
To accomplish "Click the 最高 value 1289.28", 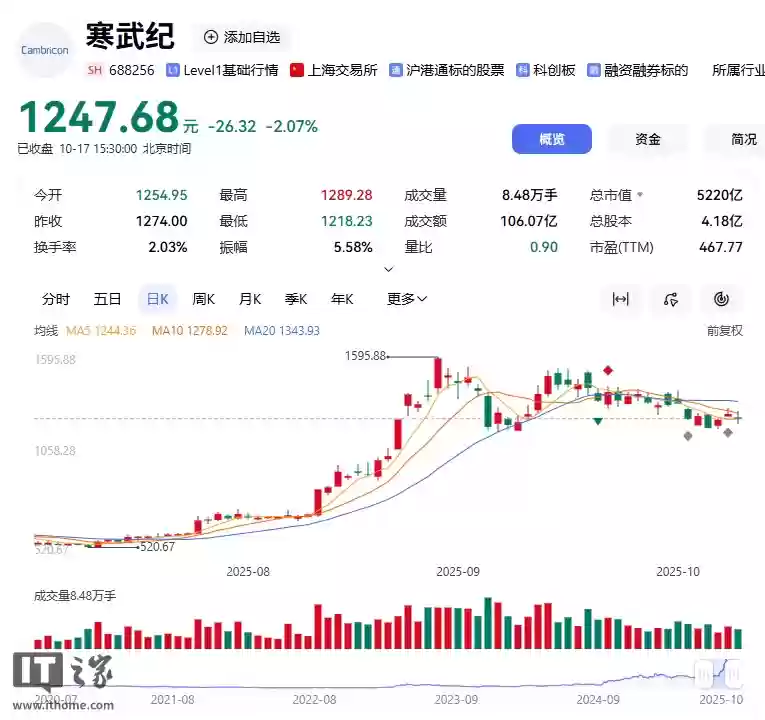I will click(346, 195).
